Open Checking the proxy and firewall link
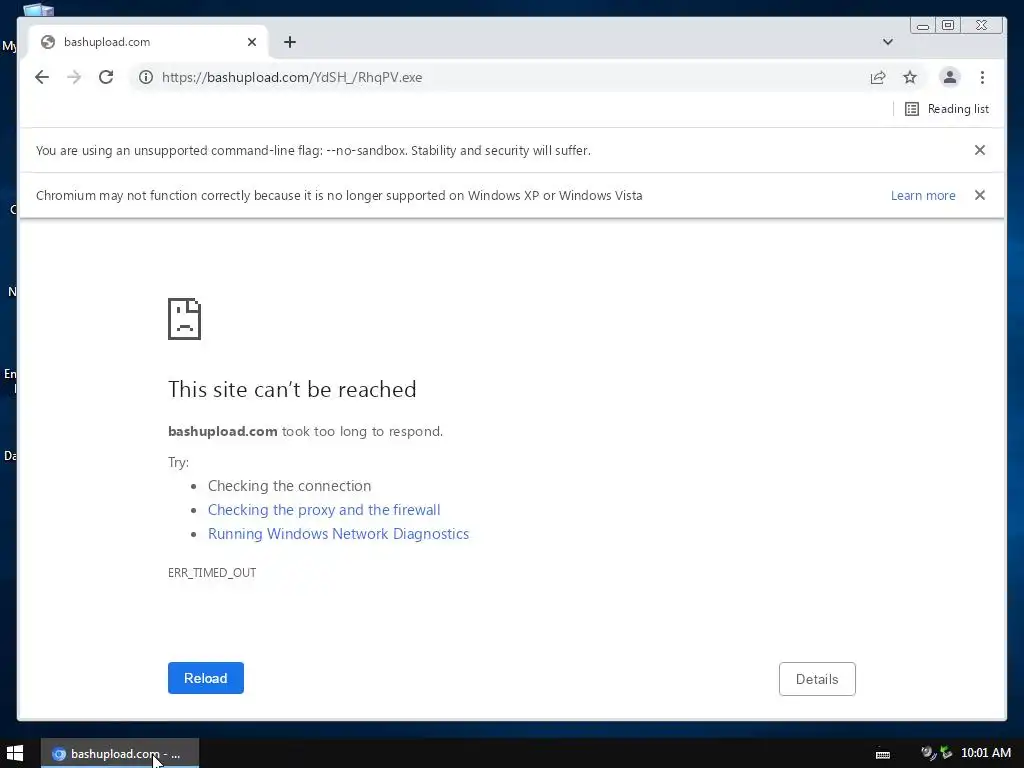 pyautogui.click(x=324, y=509)
